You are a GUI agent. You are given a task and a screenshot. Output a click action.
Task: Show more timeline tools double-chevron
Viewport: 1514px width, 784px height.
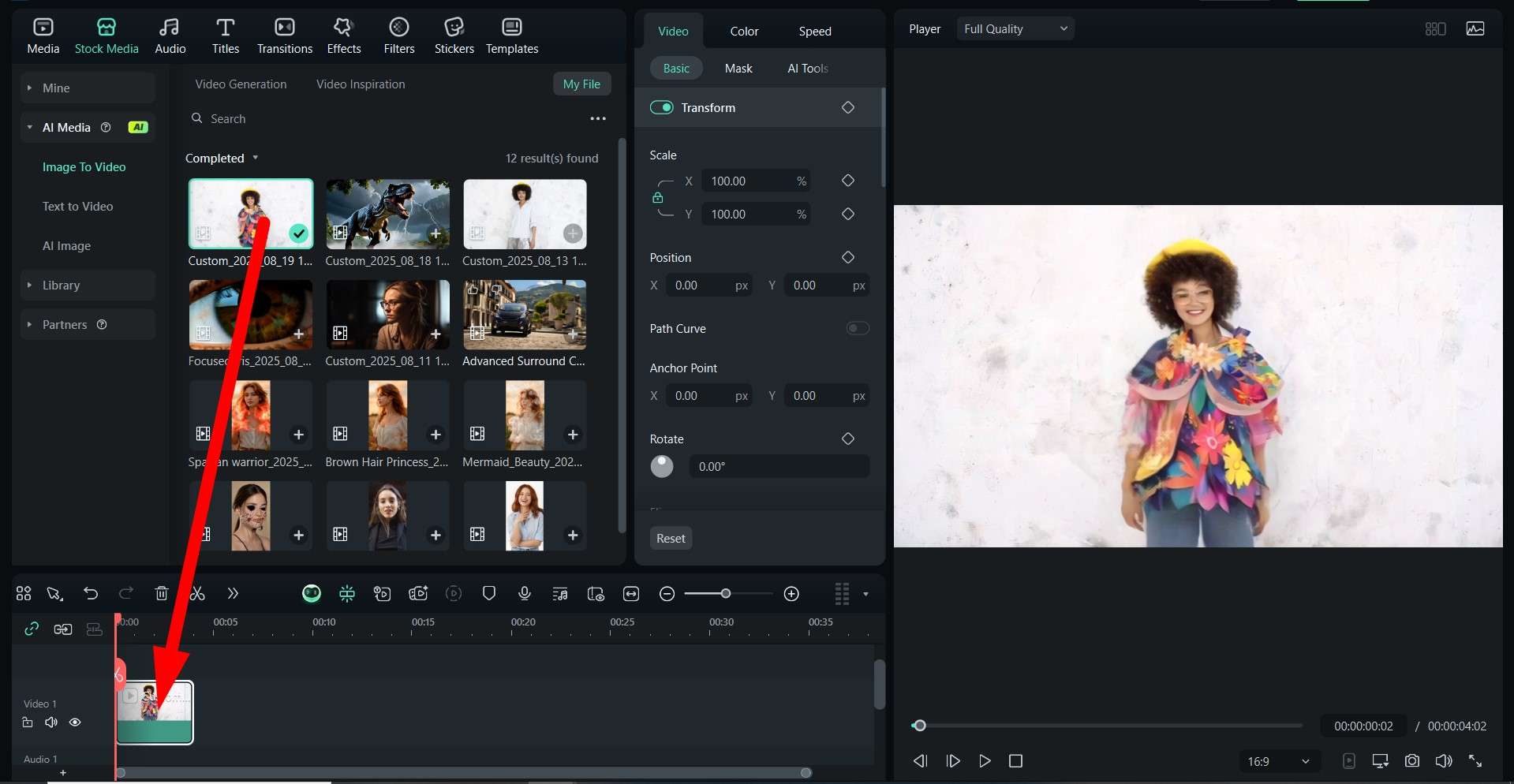pyautogui.click(x=233, y=594)
